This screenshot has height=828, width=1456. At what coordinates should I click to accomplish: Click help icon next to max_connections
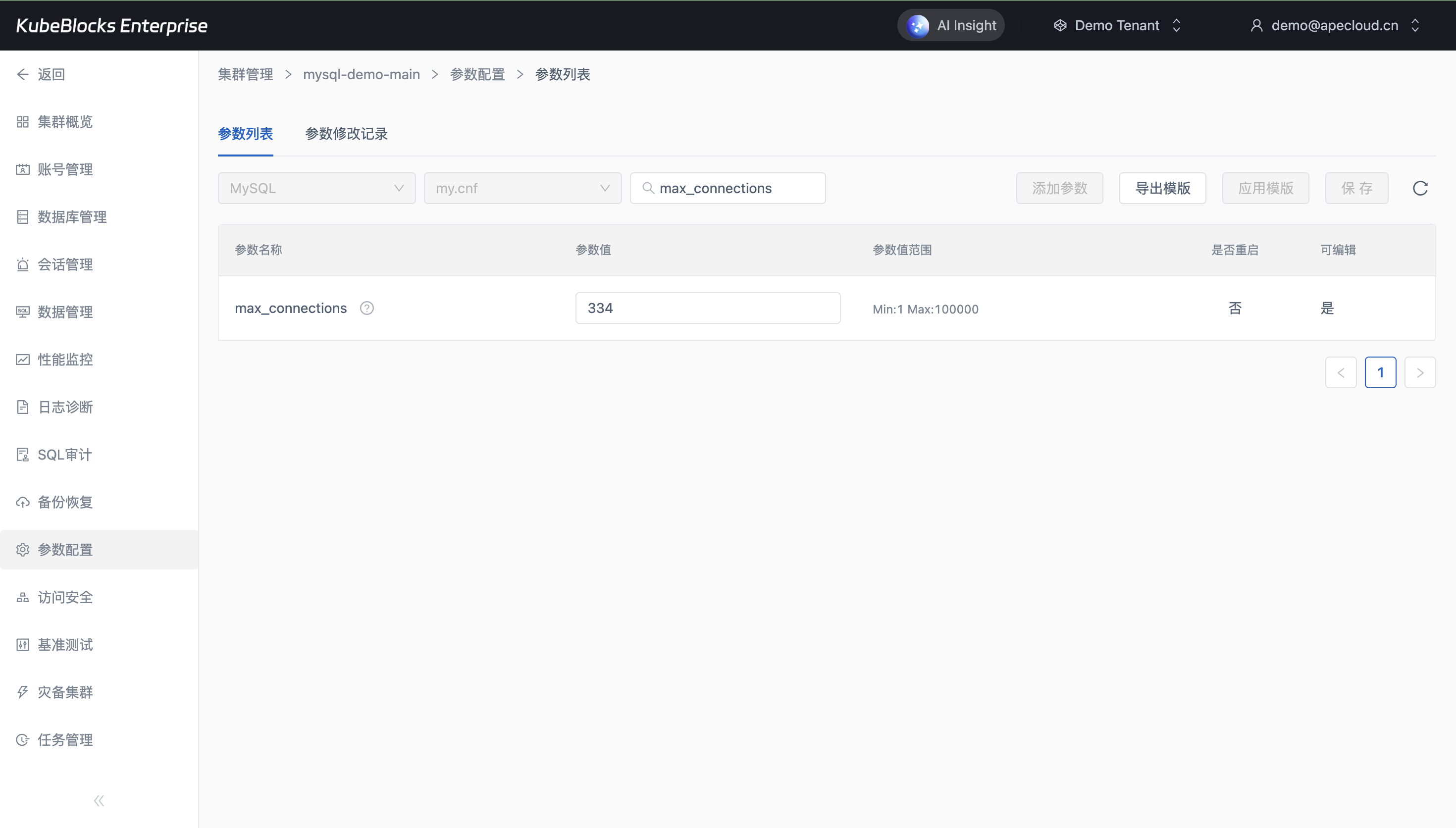(x=366, y=308)
